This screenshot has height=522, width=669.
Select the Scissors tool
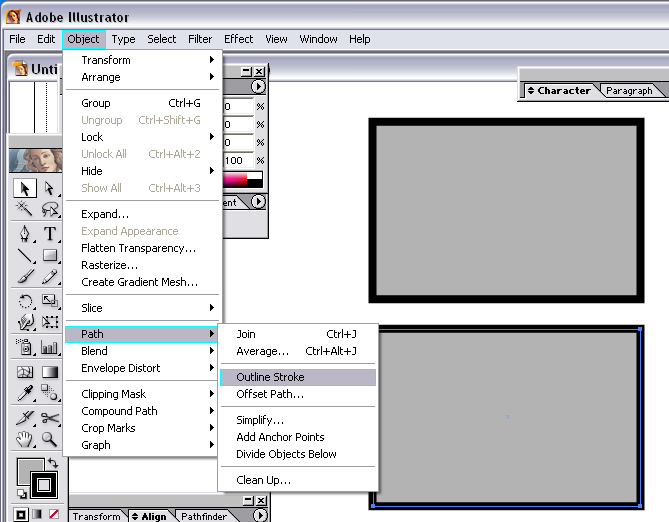tap(50, 417)
